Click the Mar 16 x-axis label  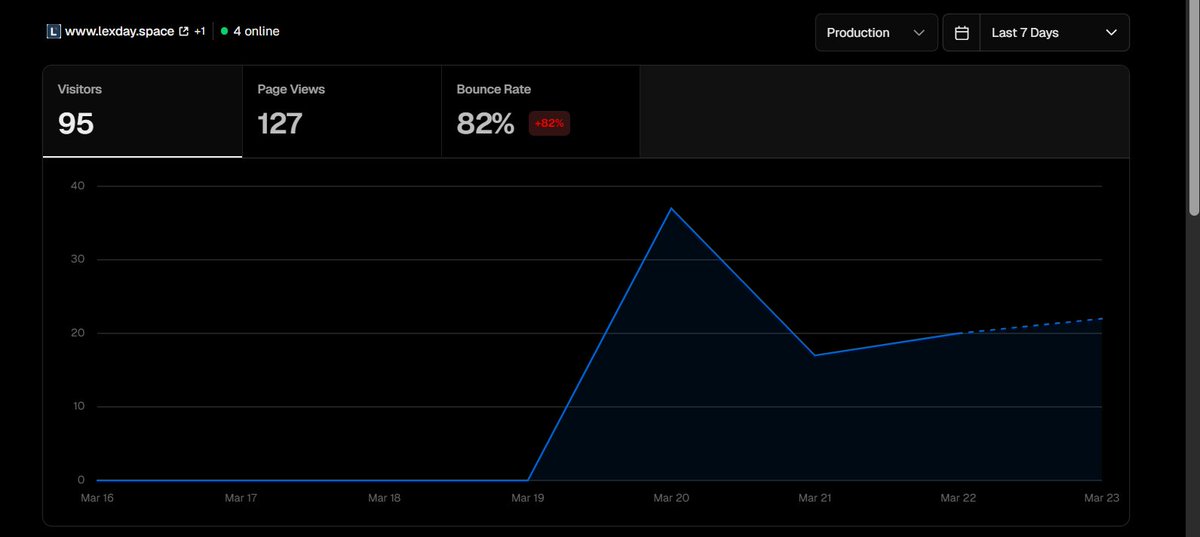coord(97,497)
